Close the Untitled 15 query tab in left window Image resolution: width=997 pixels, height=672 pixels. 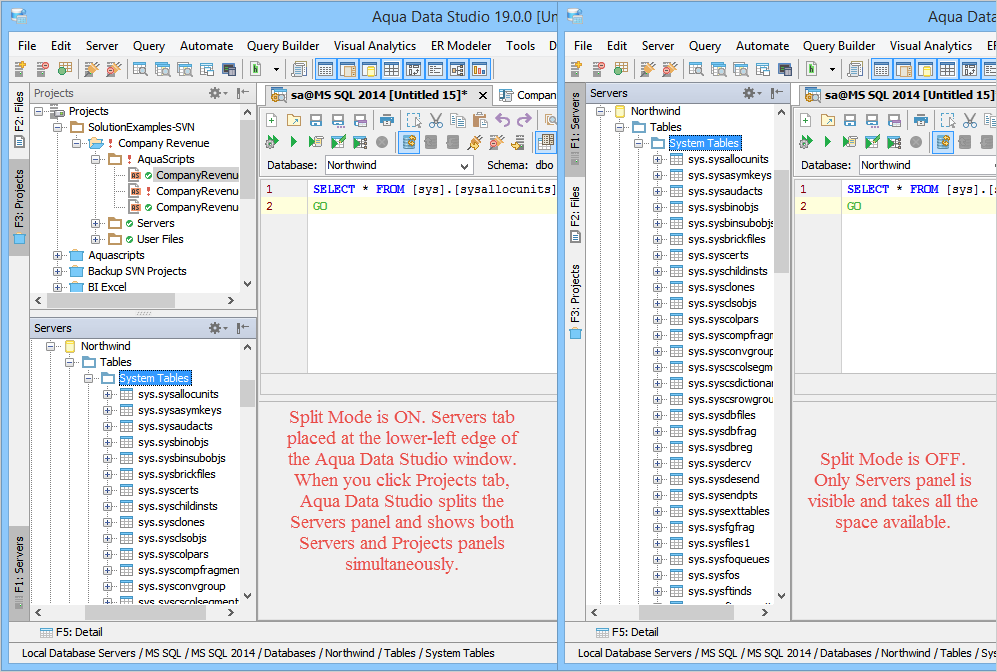[483, 95]
